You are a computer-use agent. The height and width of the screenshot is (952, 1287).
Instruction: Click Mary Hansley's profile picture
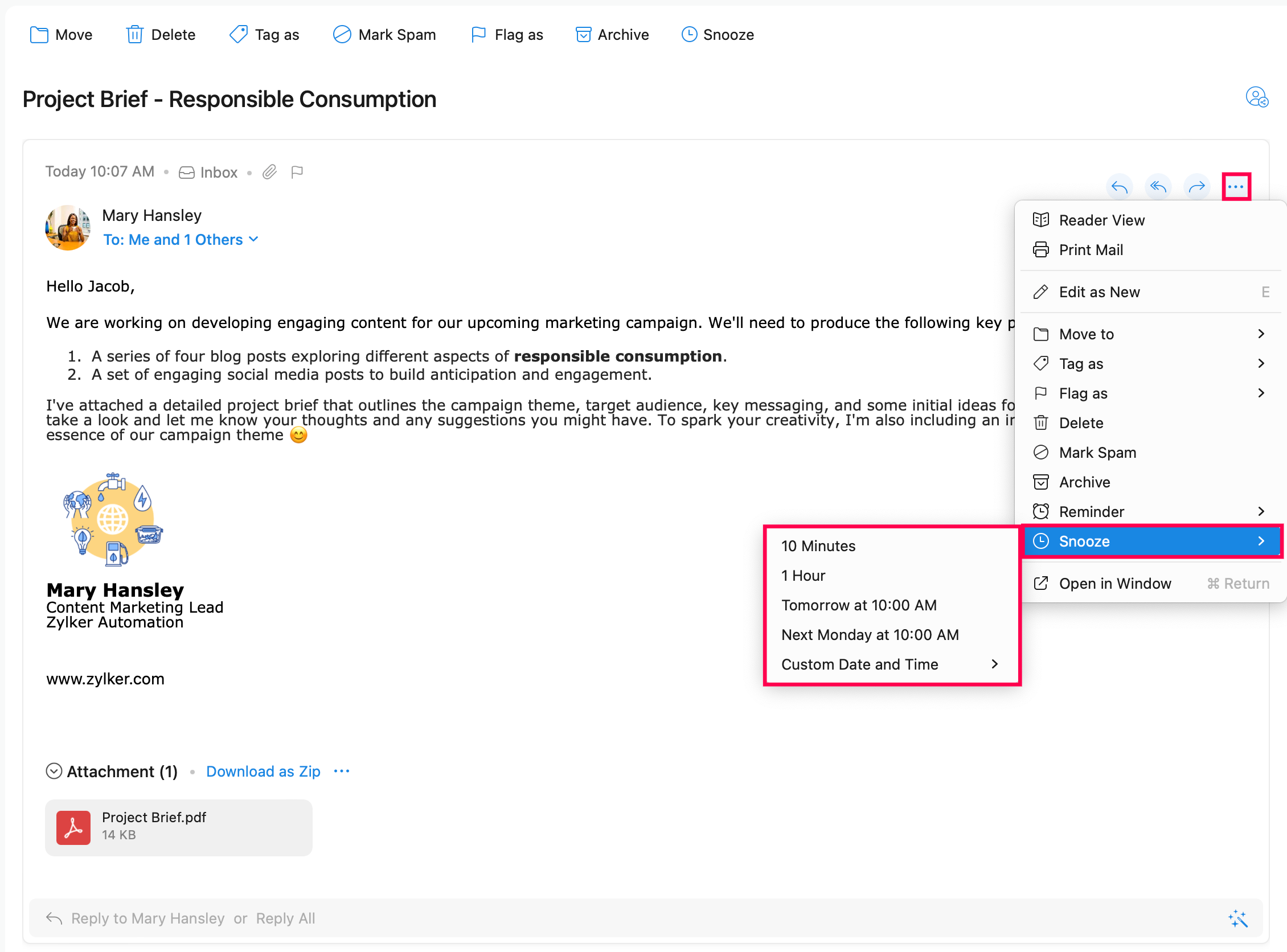coord(68,228)
